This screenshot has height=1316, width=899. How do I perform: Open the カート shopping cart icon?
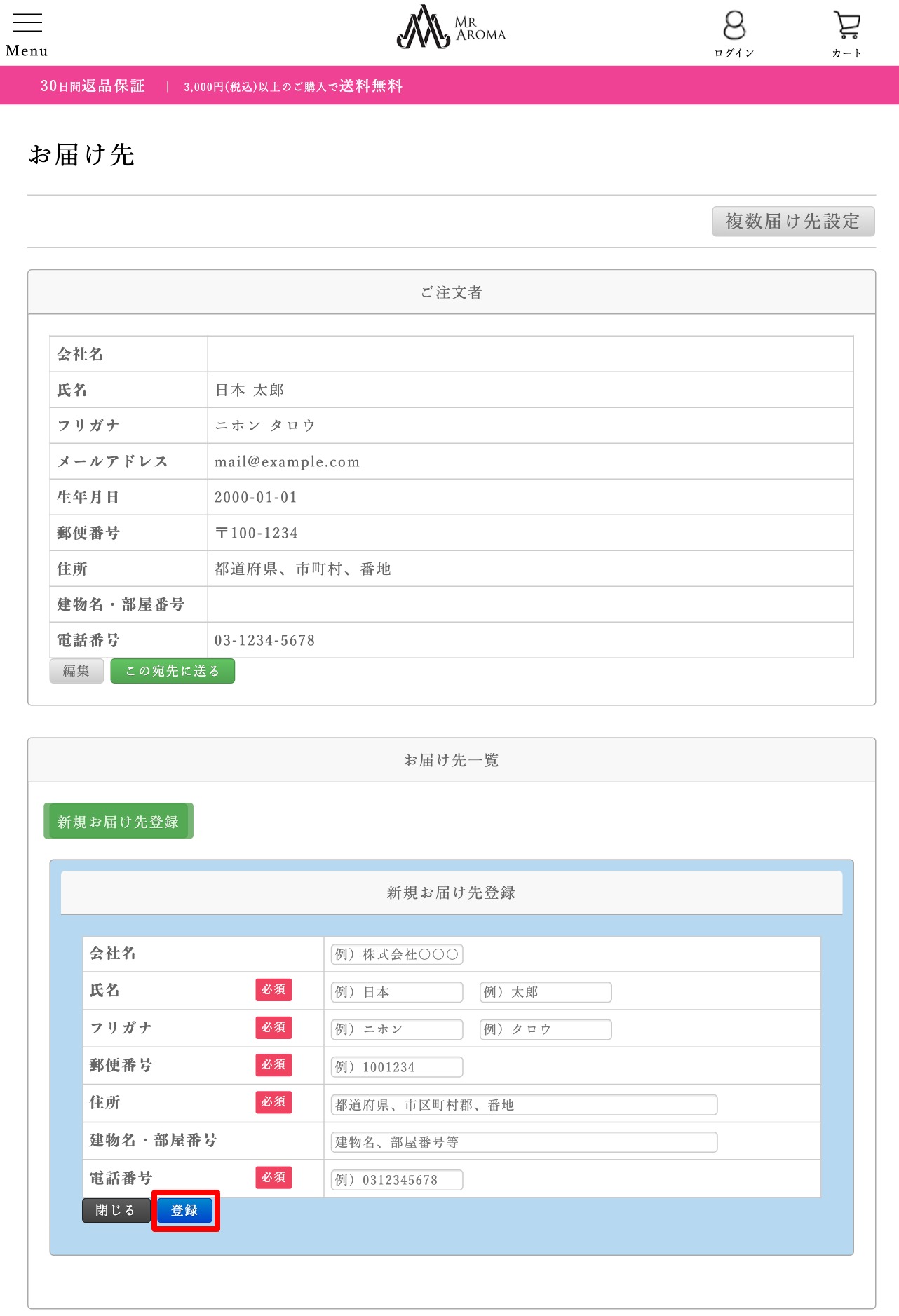click(847, 33)
